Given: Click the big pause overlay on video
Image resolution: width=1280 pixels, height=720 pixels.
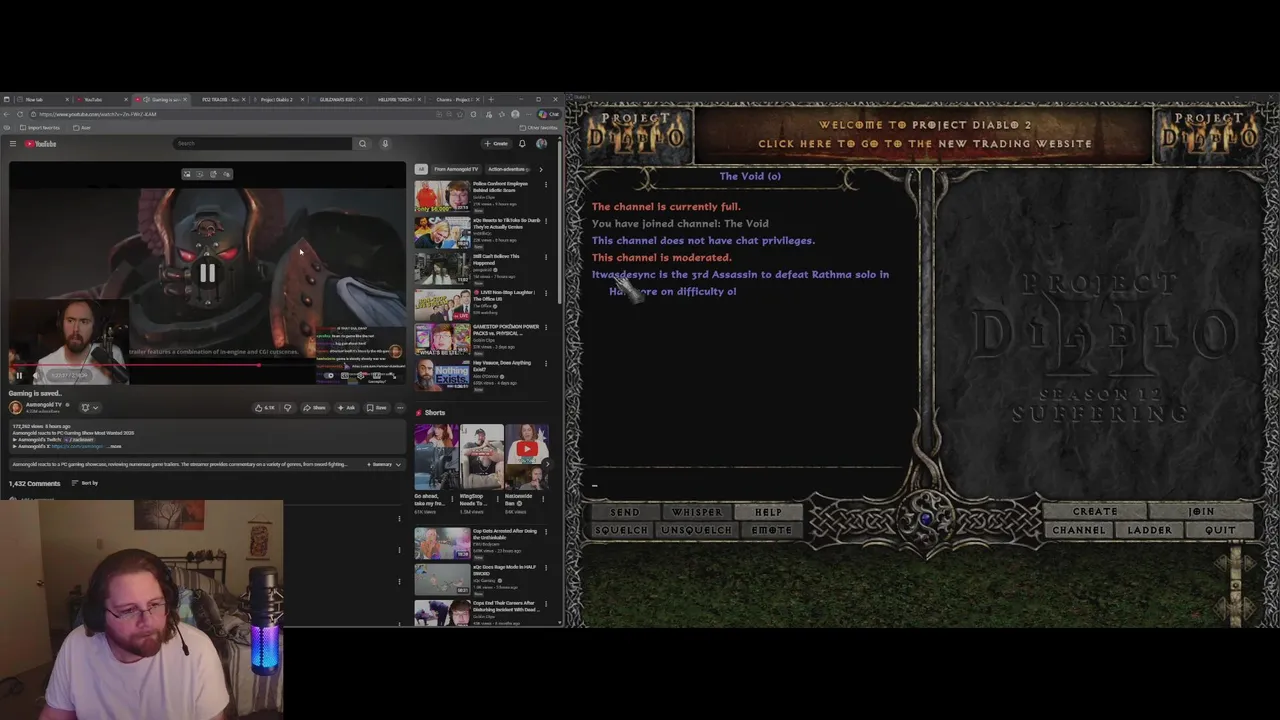Looking at the screenshot, I should (207, 272).
